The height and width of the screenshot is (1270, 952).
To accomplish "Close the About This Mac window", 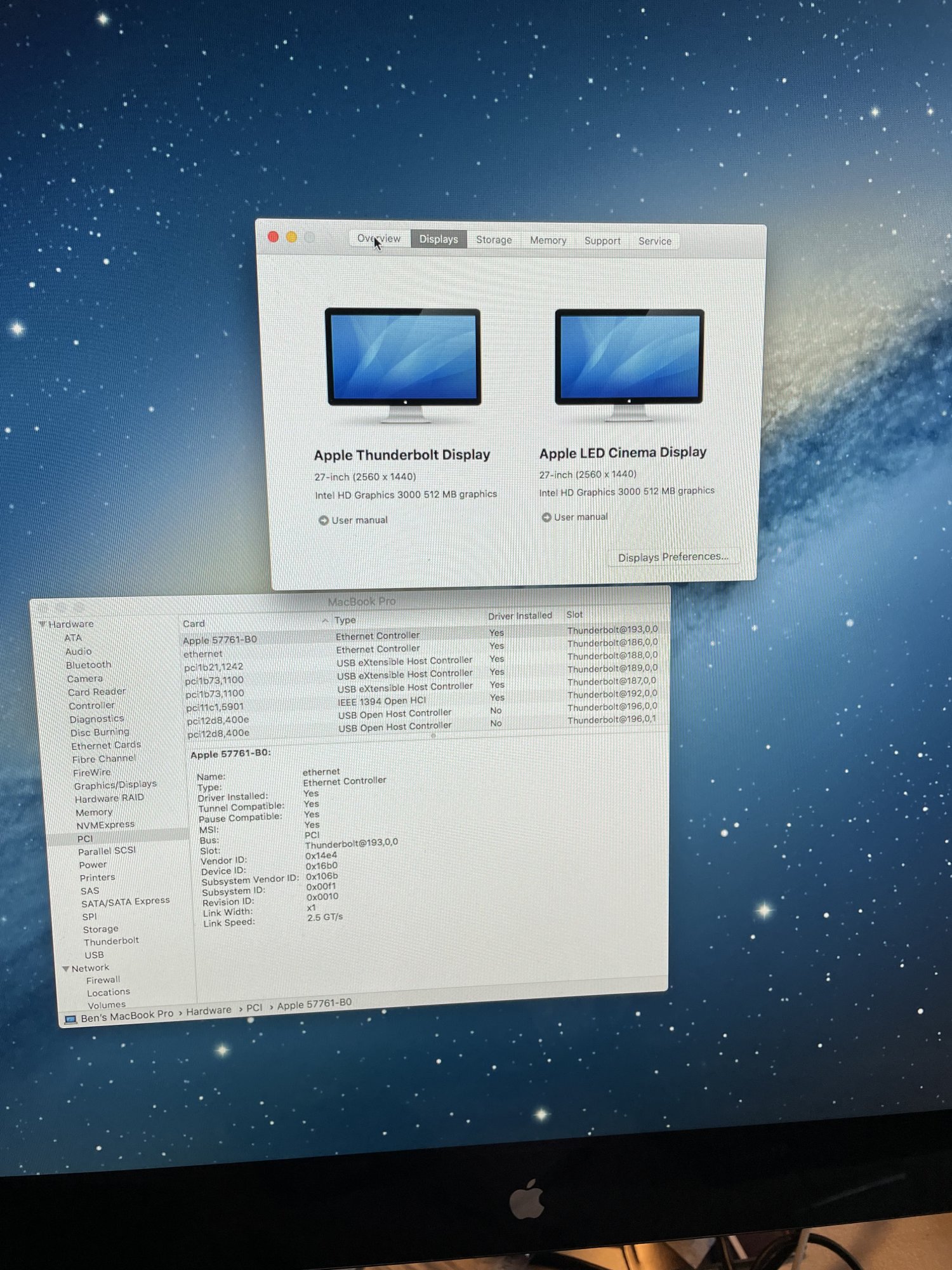I will (274, 237).
